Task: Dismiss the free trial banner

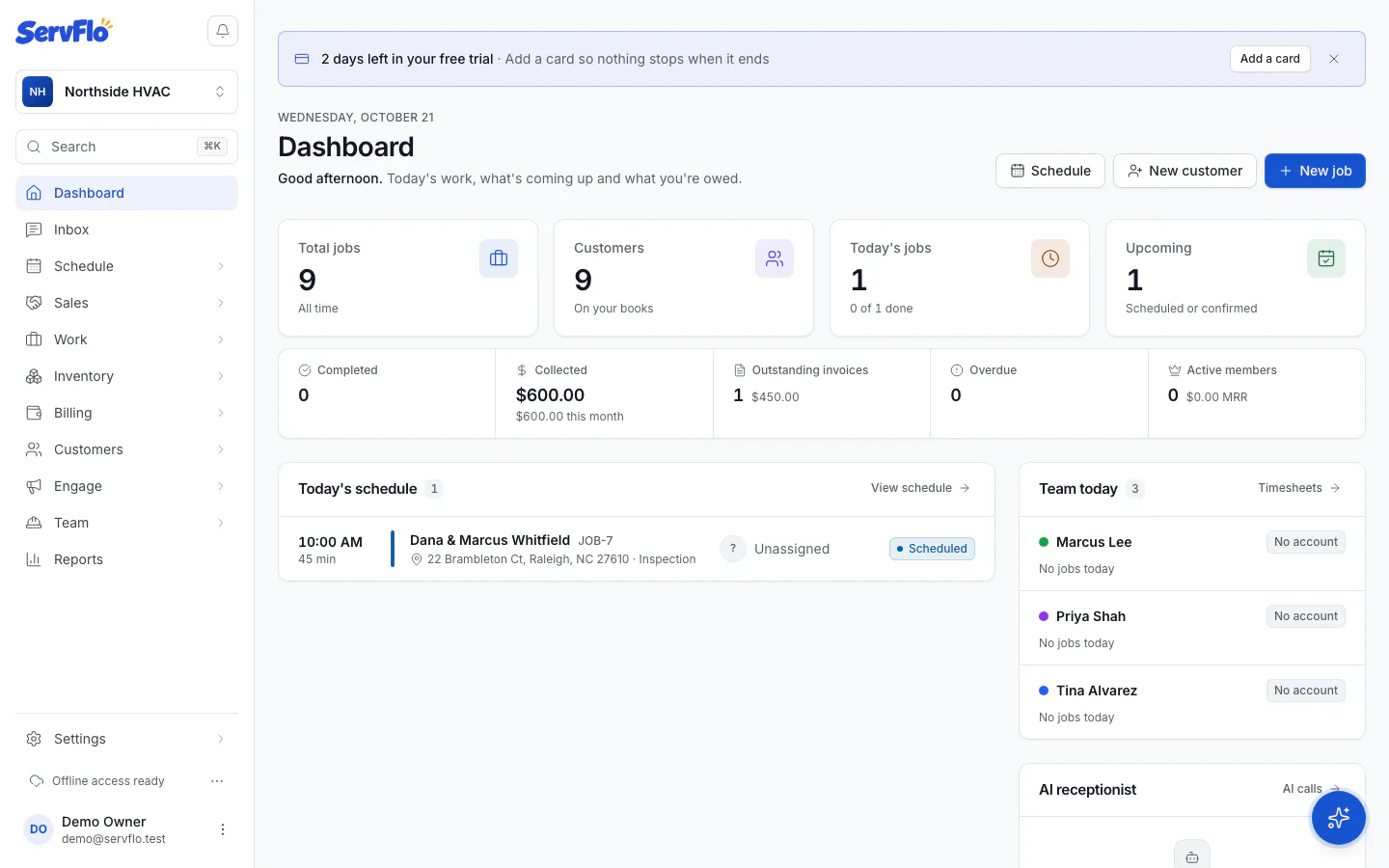Action: 1334,59
